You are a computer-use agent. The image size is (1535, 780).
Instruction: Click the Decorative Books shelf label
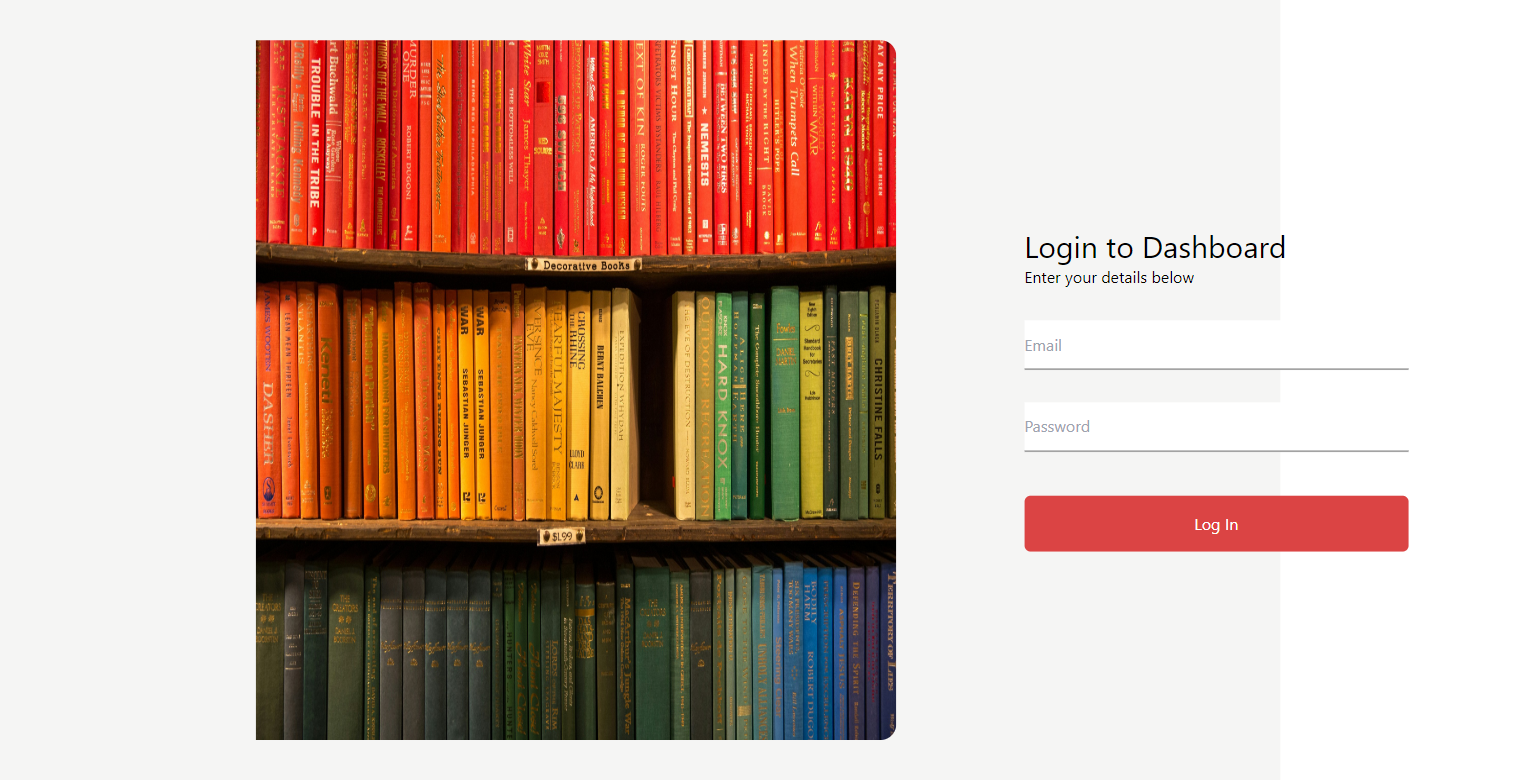click(584, 265)
